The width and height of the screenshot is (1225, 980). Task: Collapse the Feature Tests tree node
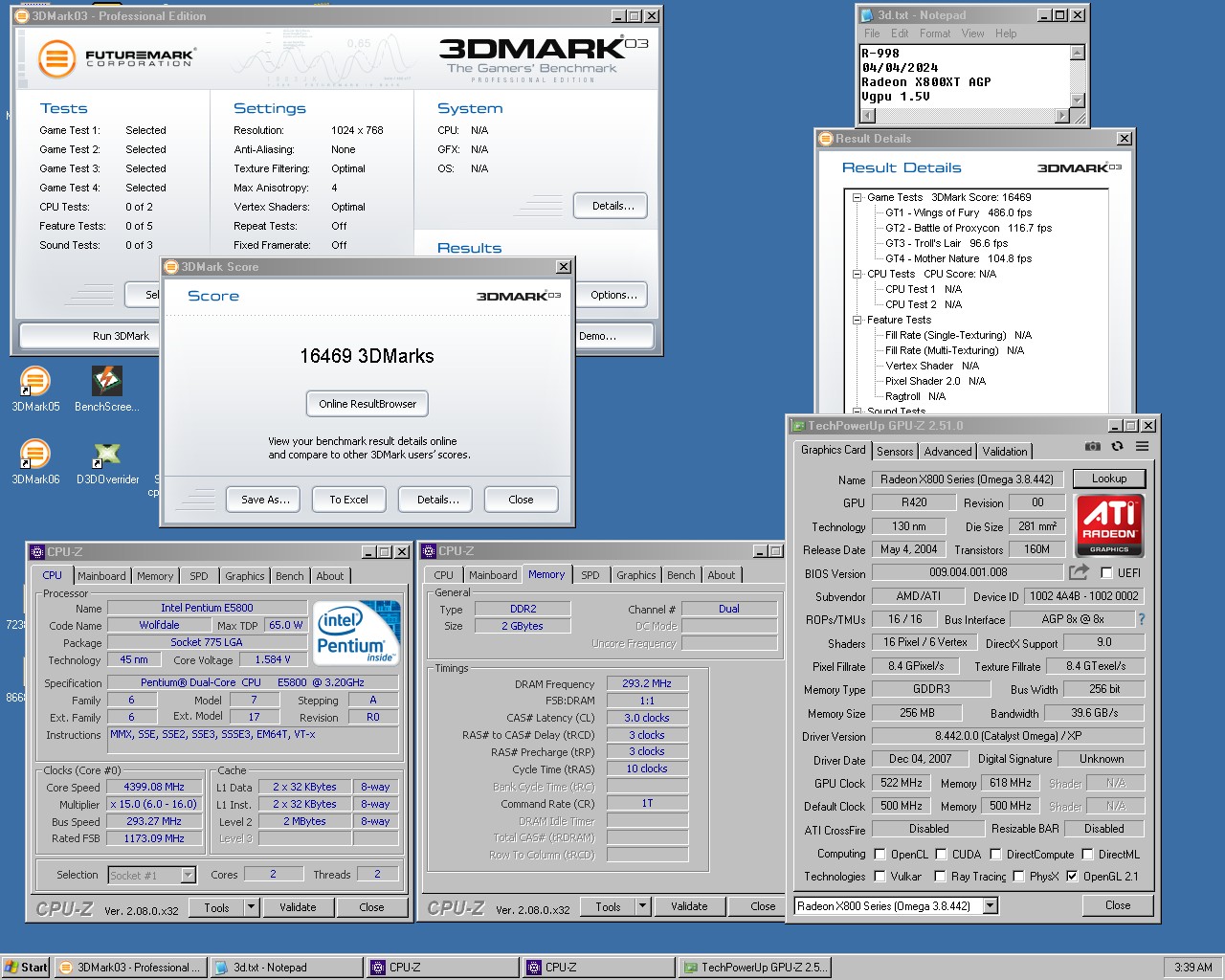coord(857,320)
